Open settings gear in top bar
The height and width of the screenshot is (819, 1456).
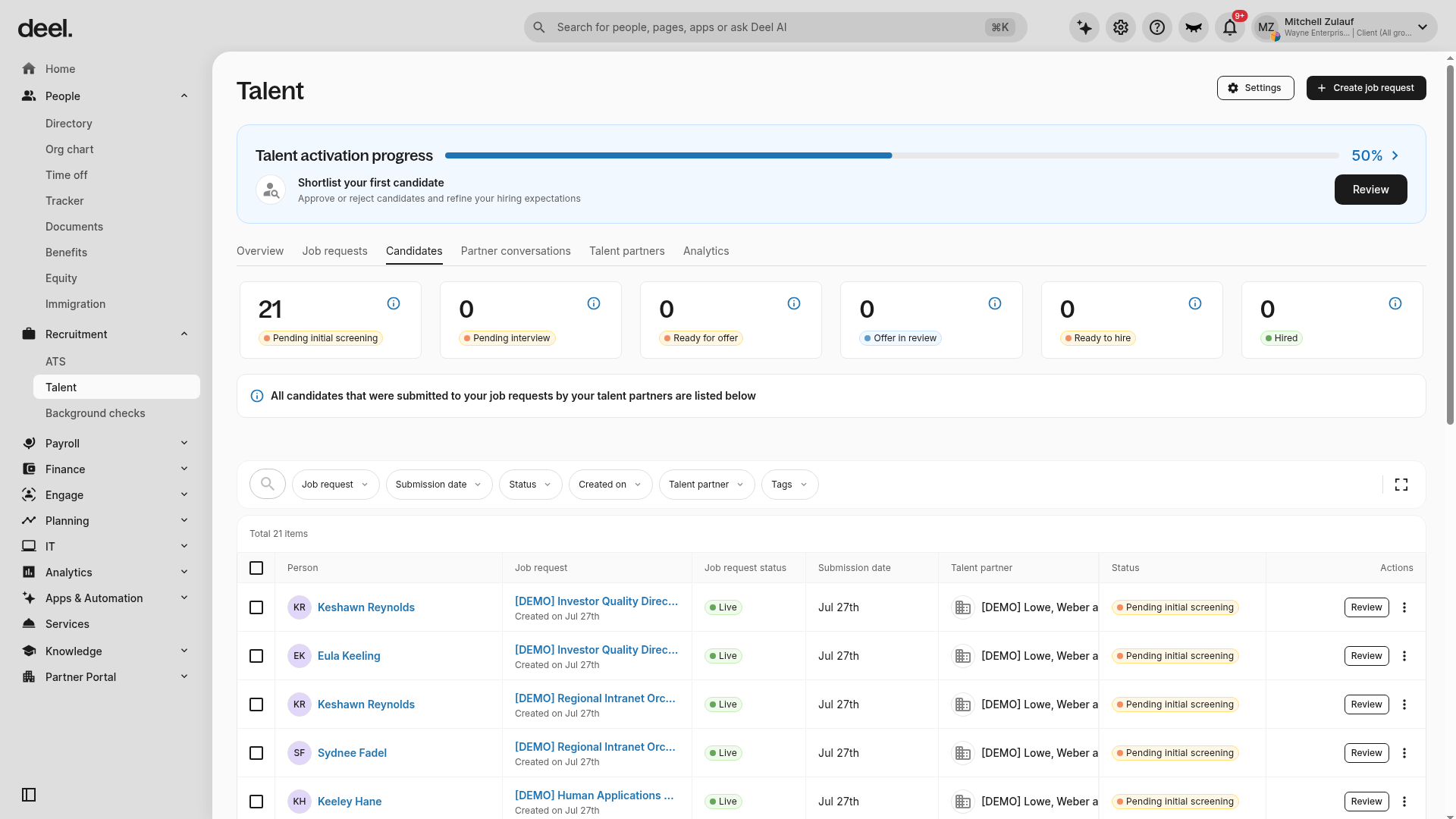pos(1121,27)
